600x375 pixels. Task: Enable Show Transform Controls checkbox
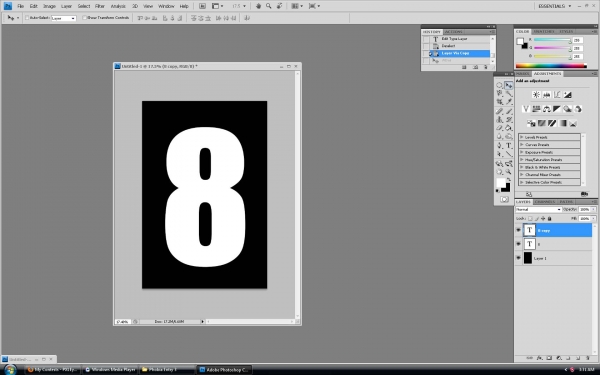coord(85,18)
